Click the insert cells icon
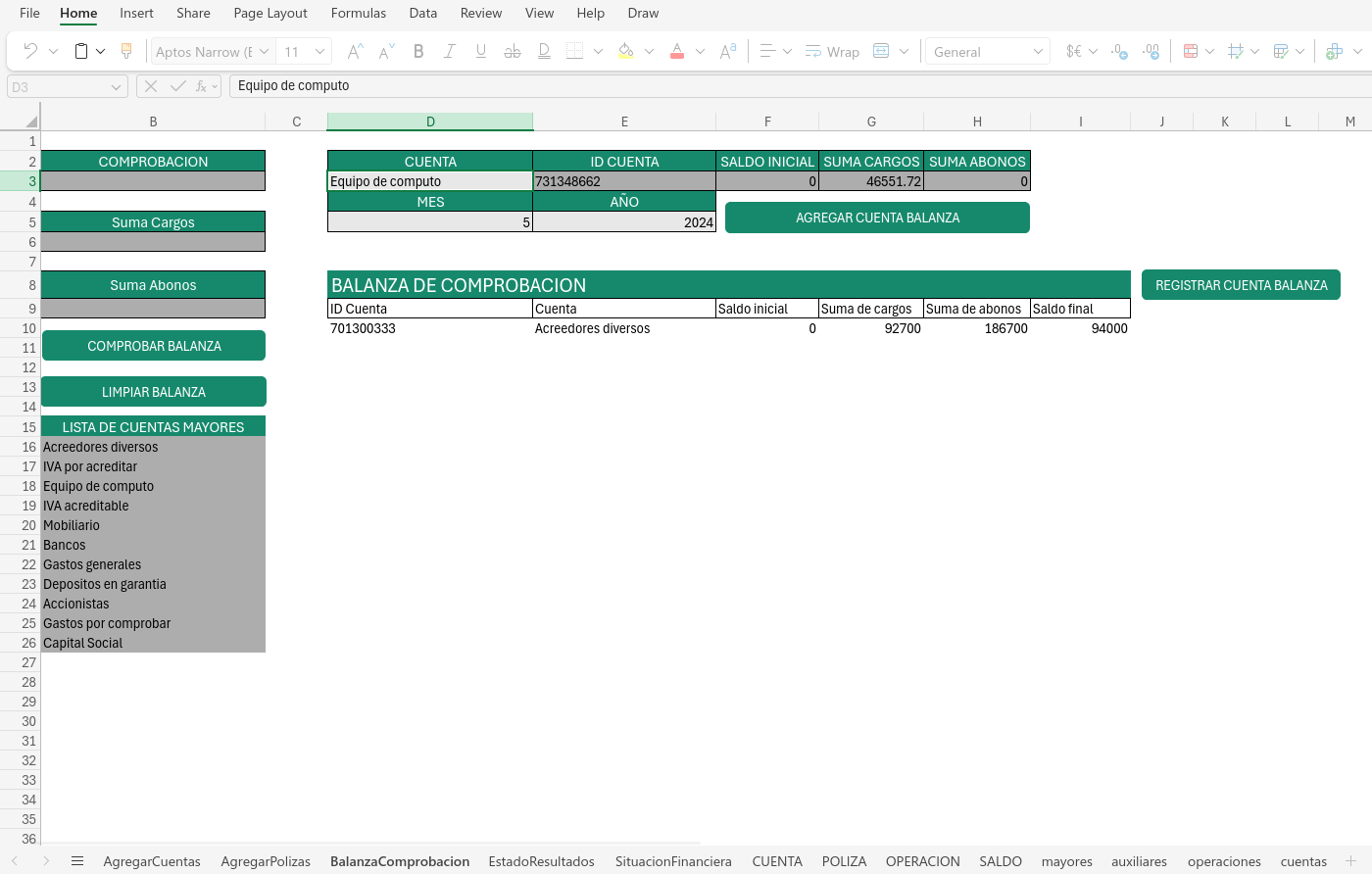 (1334, 51)
